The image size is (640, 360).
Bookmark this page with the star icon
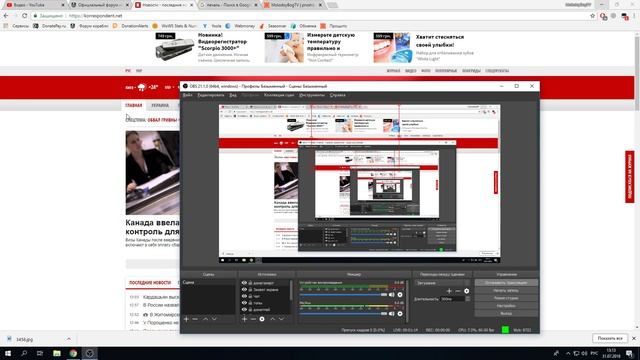coord(593,16)
